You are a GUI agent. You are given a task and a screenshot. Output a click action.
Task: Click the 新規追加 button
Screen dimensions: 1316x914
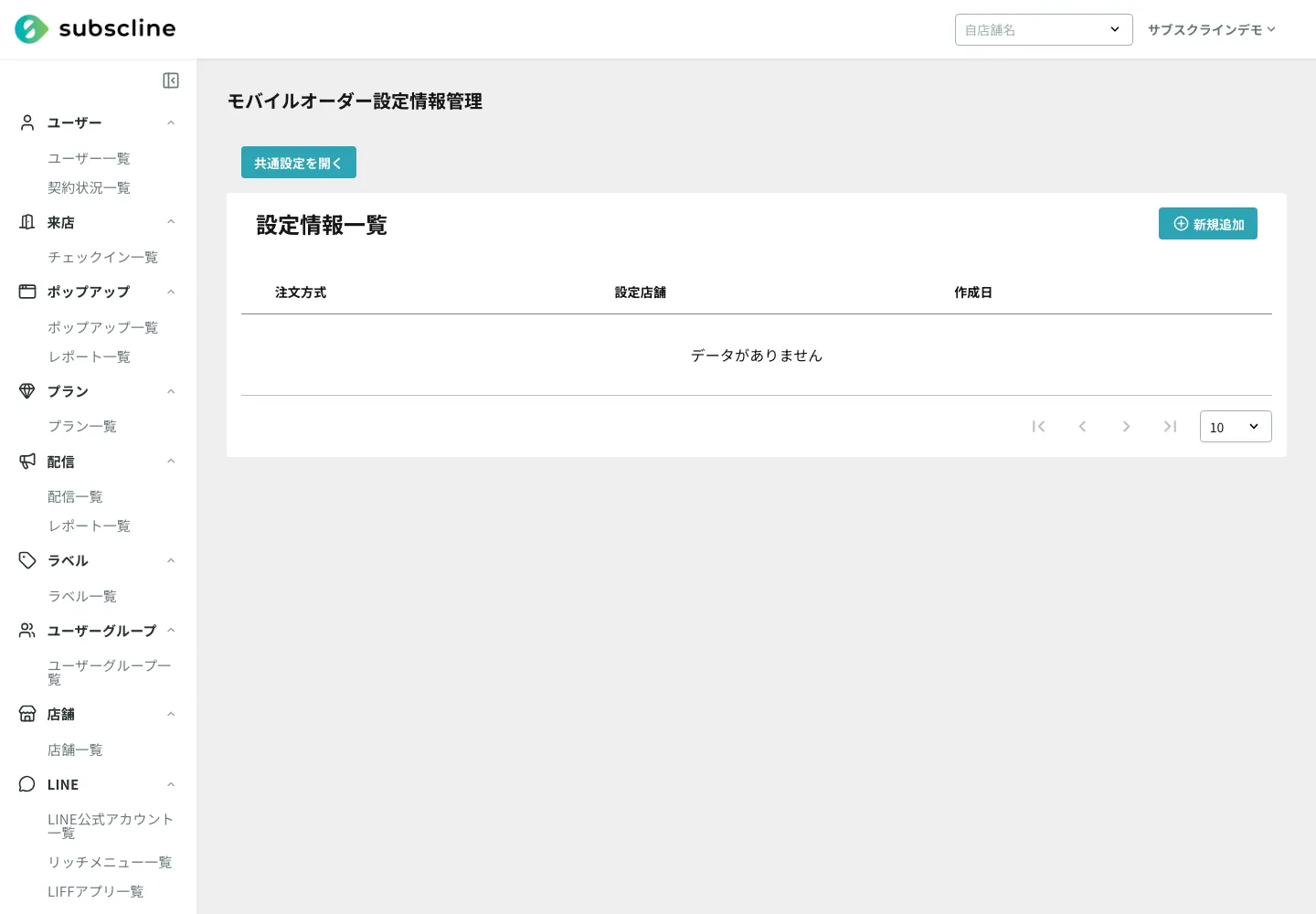pyautogui.click(x=1208, y=224)
